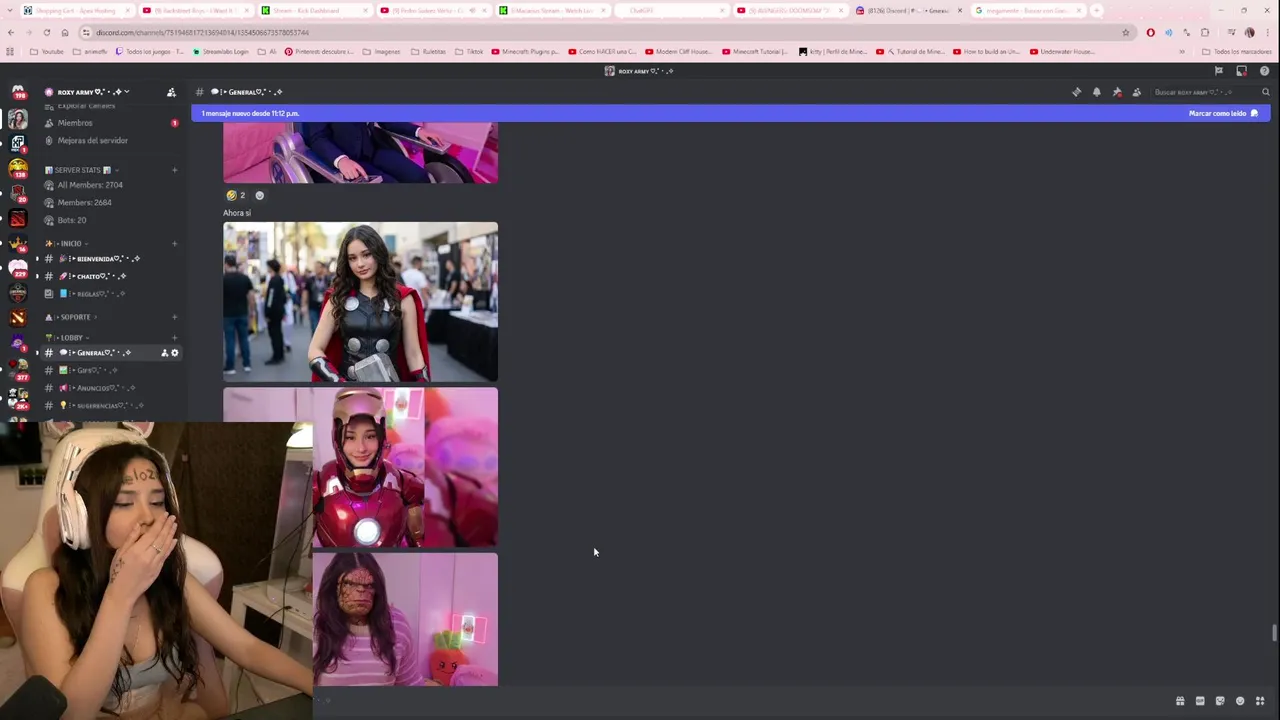The height and width of the screenshot is (720, 1280).
Task: Switch to Backstreet Boys YouTube tab
Action: (x=195, y=10)
